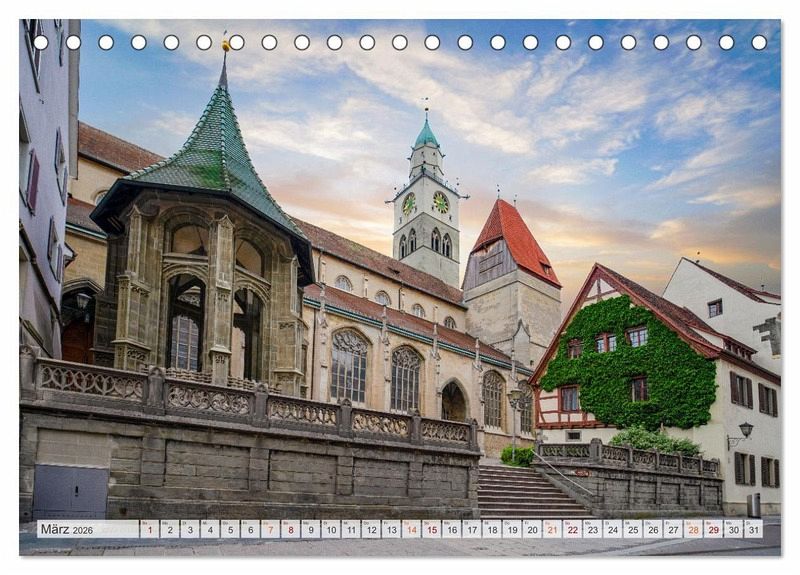Click the green pointed chapel roof

point(215,150)
